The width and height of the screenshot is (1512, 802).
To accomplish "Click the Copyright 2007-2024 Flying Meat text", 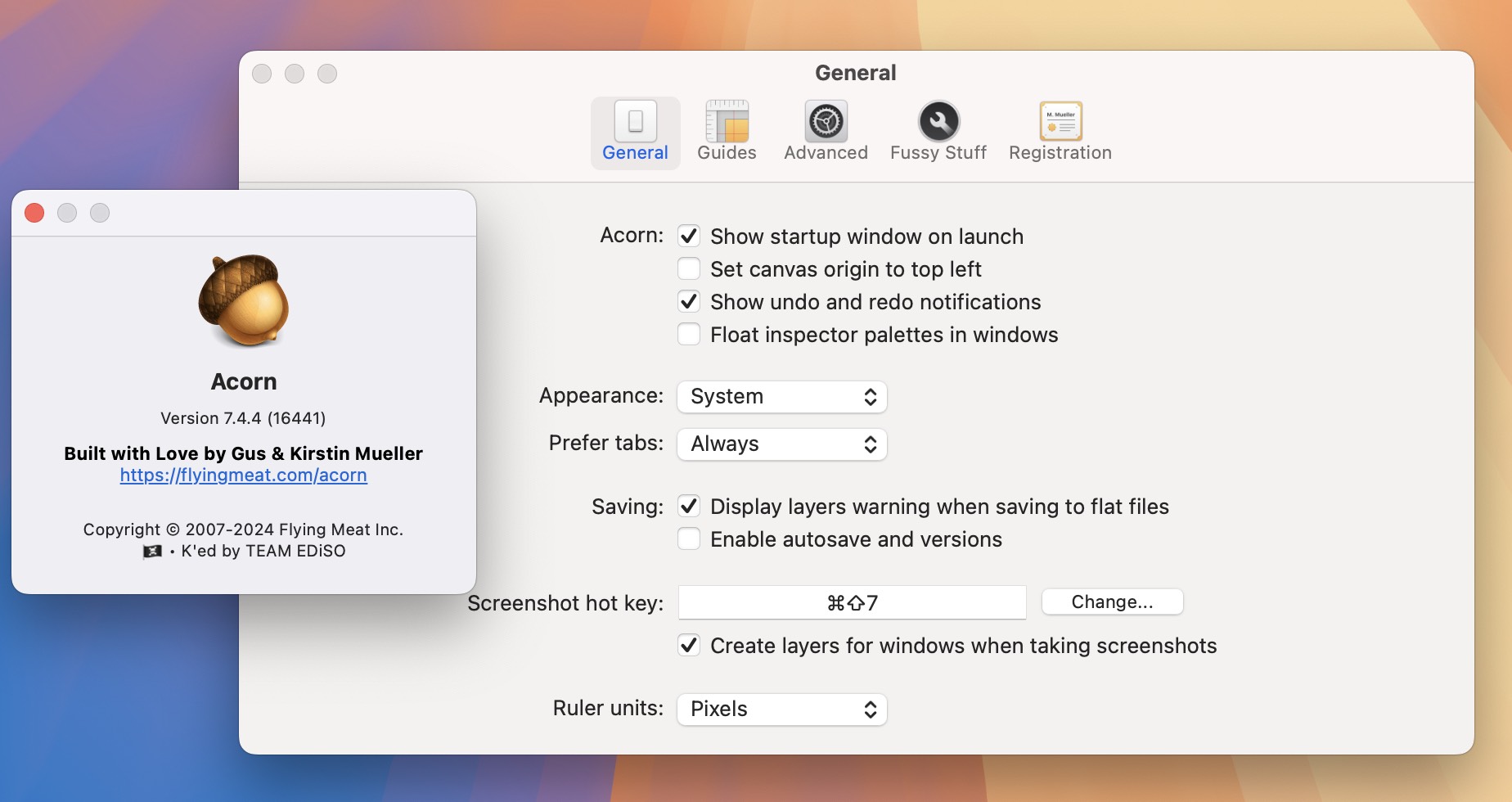I will (243, 529).
